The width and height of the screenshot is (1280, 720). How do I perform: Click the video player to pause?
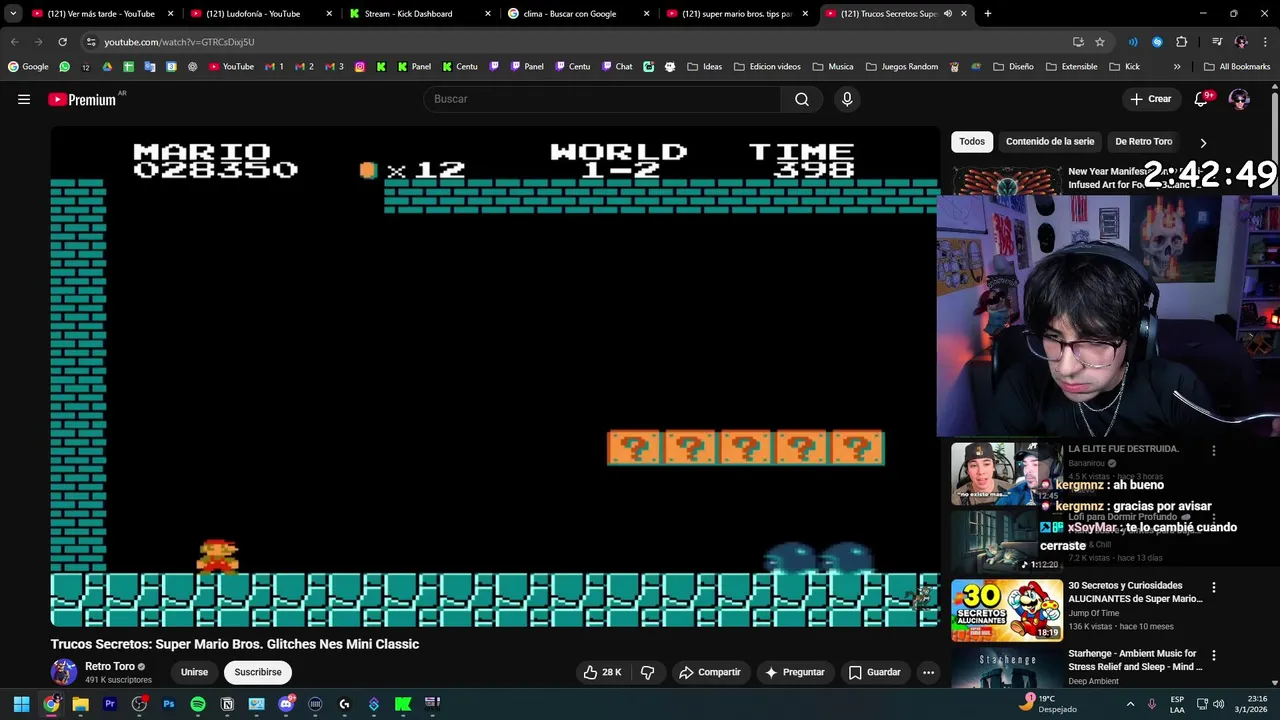pos(495,378)
